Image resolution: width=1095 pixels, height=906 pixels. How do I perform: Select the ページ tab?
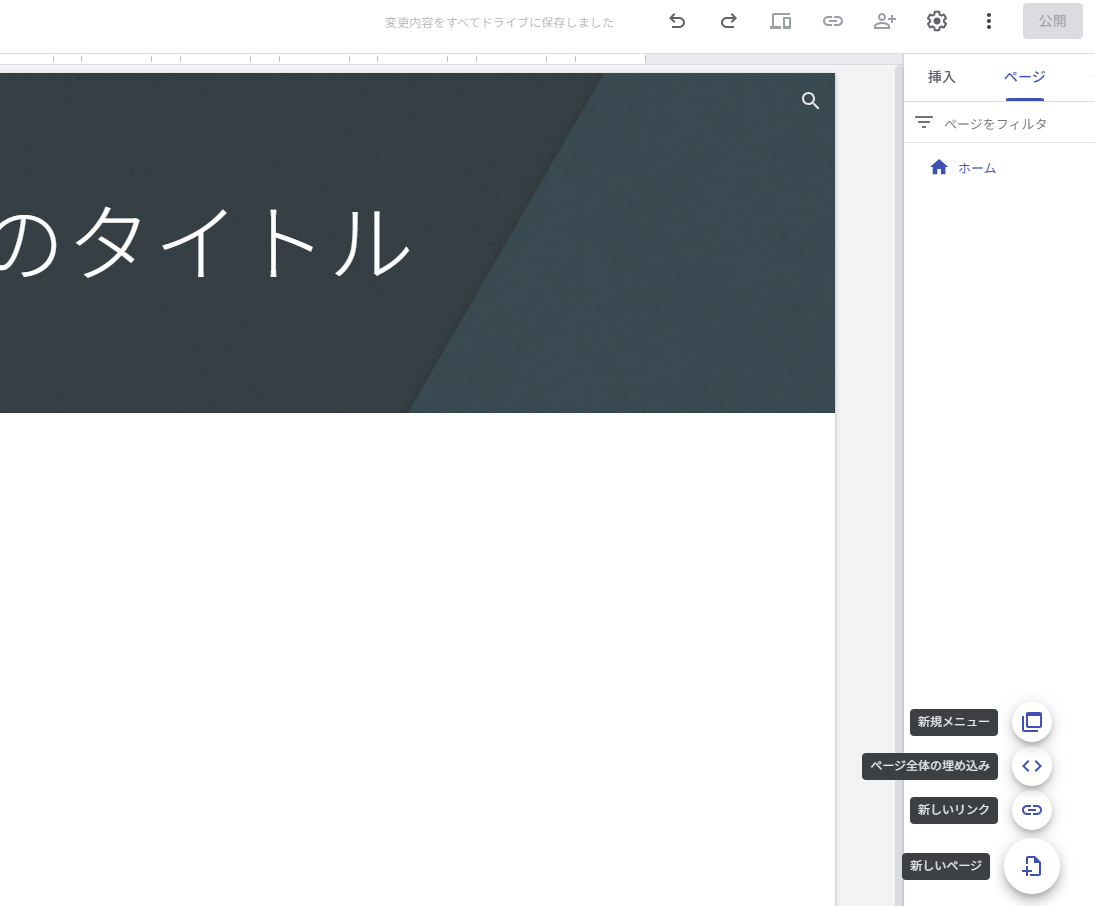pos(1024,77)
